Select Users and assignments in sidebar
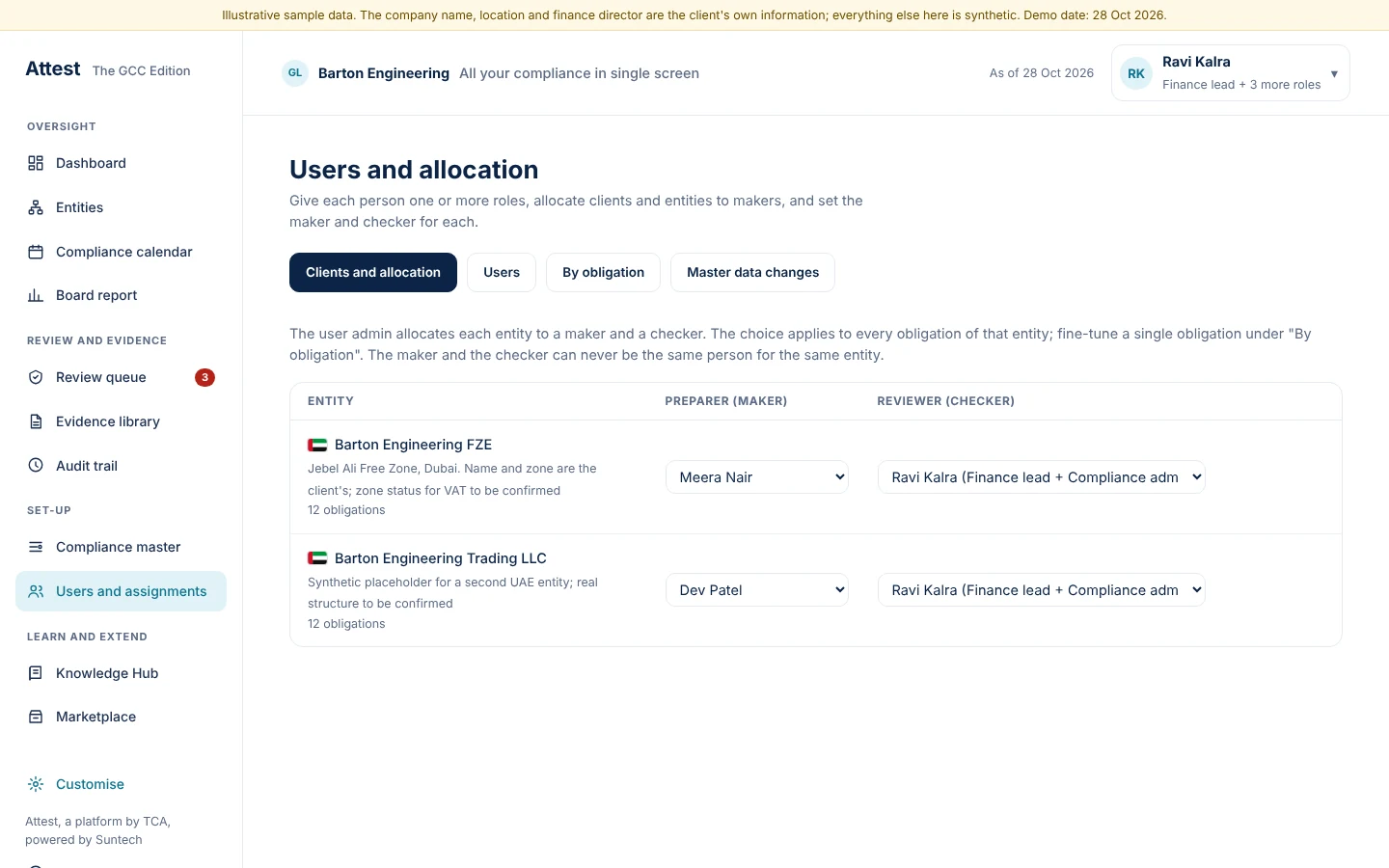The image size is (1389, 868). click(121, 591)
